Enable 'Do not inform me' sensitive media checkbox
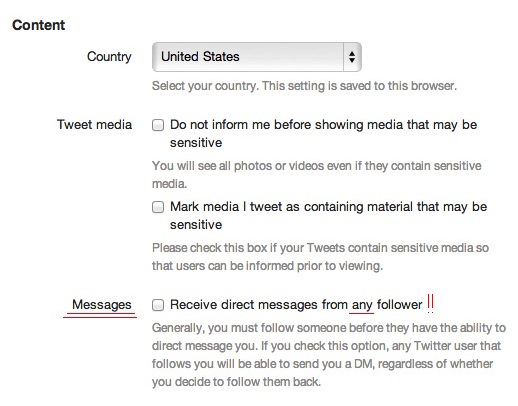Screen dimensions: 518x406 pos(158,125)
